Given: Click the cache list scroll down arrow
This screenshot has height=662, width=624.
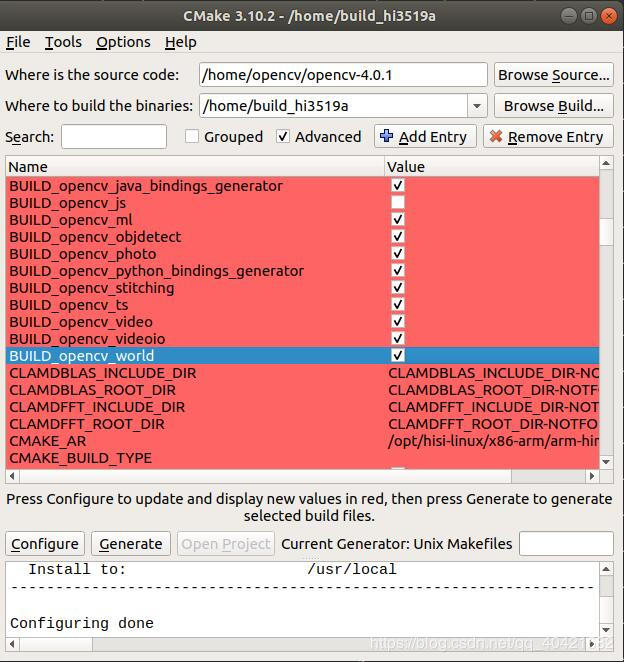Looking at the screenshot, I should point(606,461).
